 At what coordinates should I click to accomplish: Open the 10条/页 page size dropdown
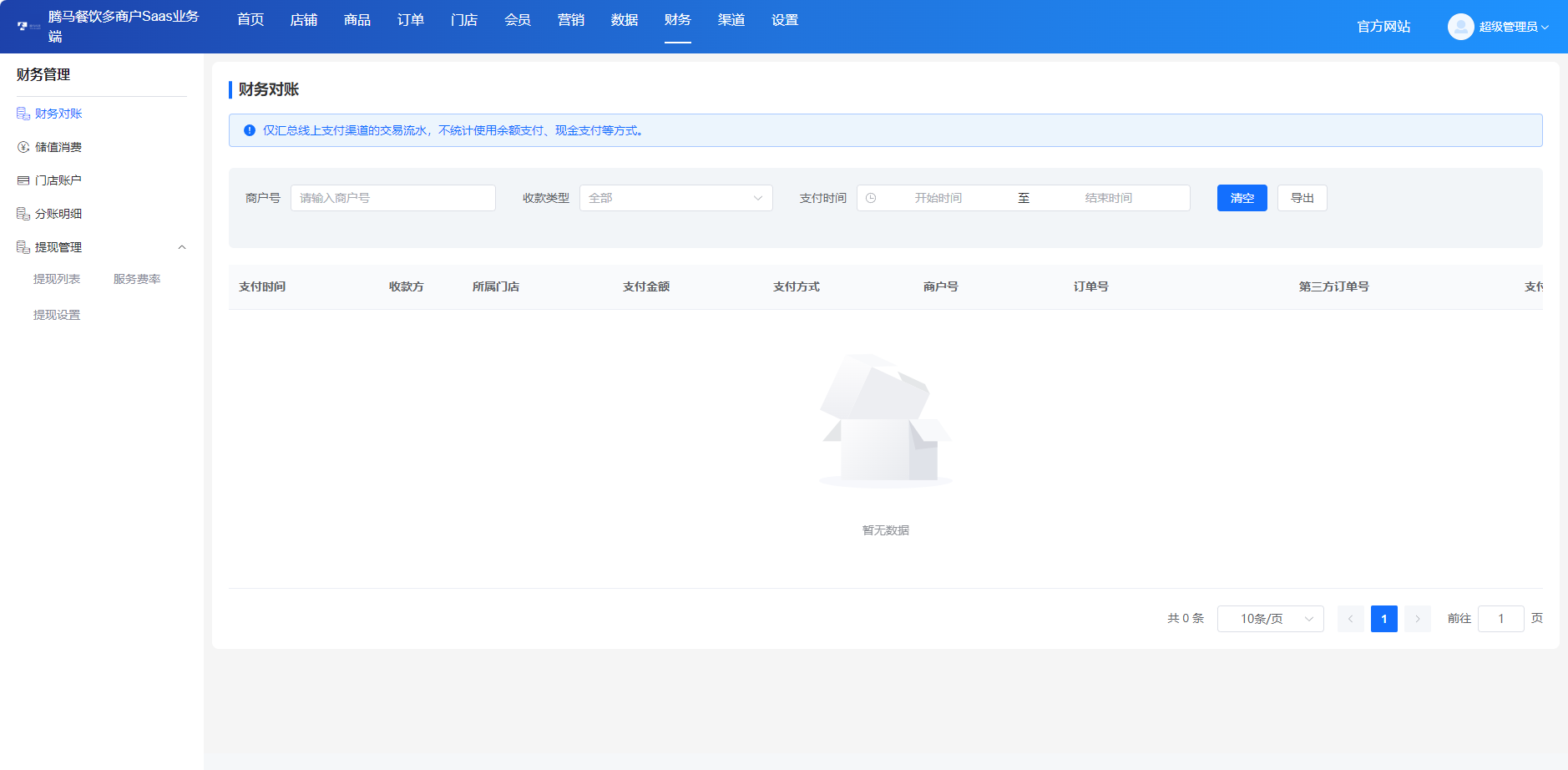pyautogui.click(x=1269, y=618)
